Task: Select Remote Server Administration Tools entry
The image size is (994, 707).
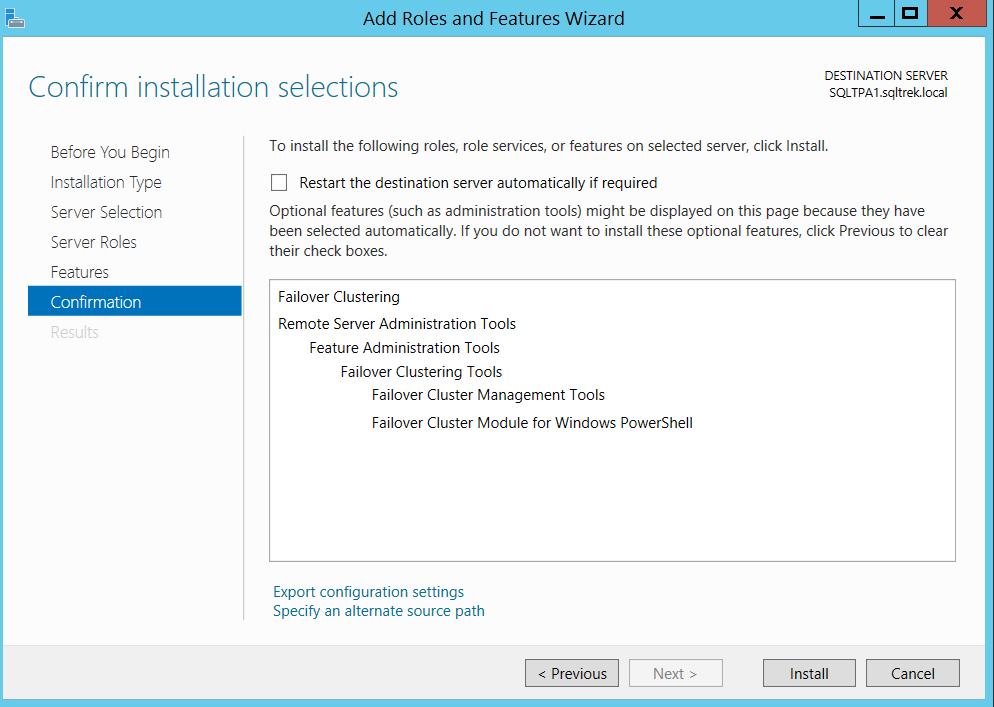Action: [397, 324]
